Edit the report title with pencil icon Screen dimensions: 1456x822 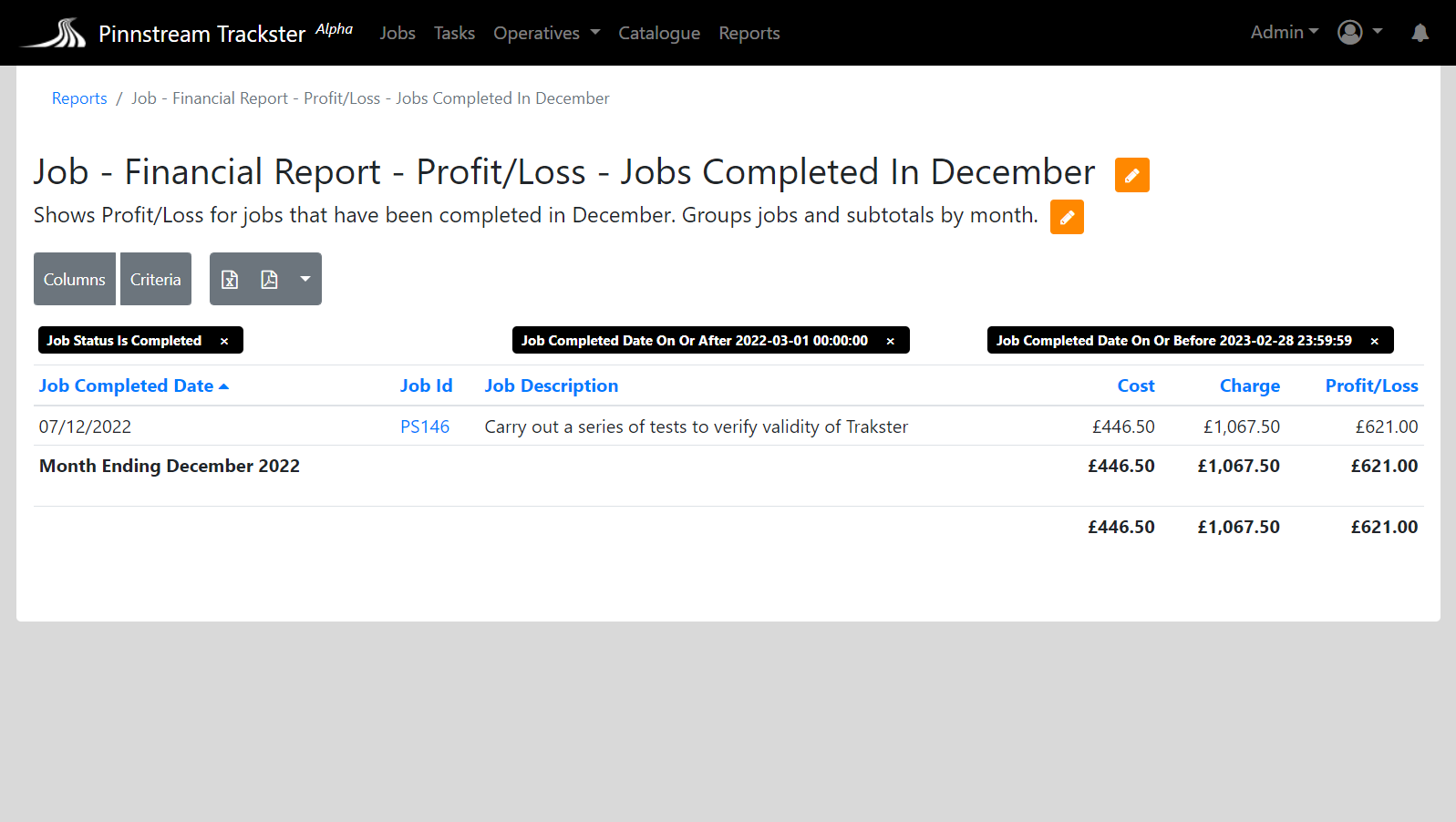point(1131,175)
